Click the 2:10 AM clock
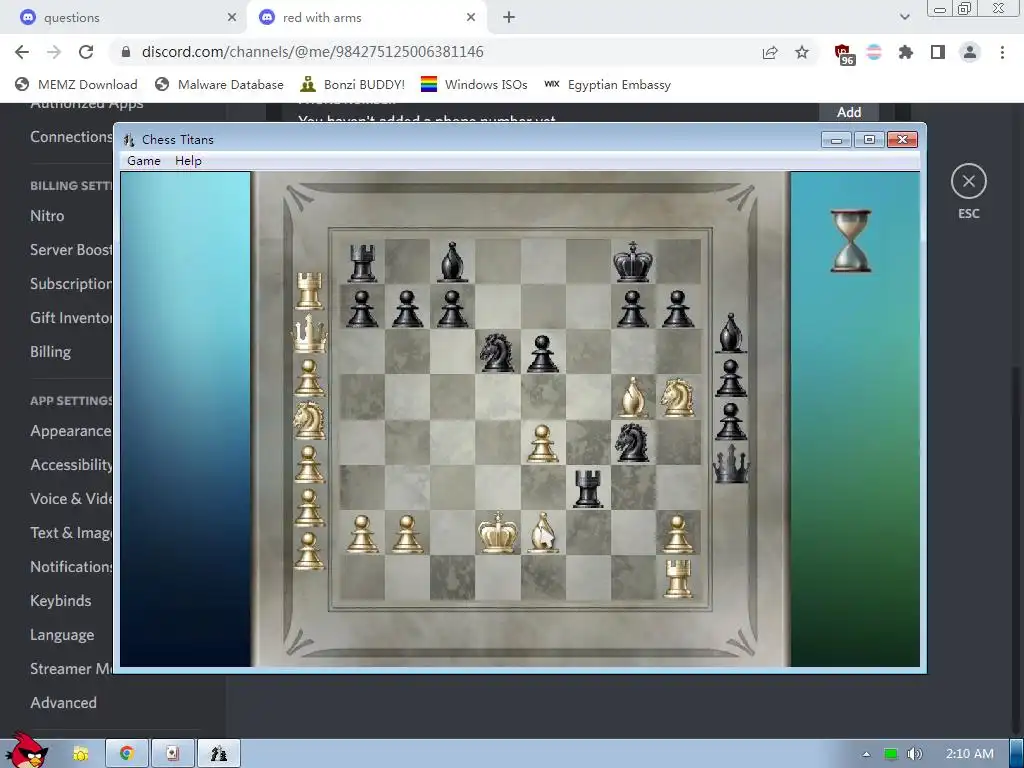1024x768 pixels. click(x=970, y=754)
